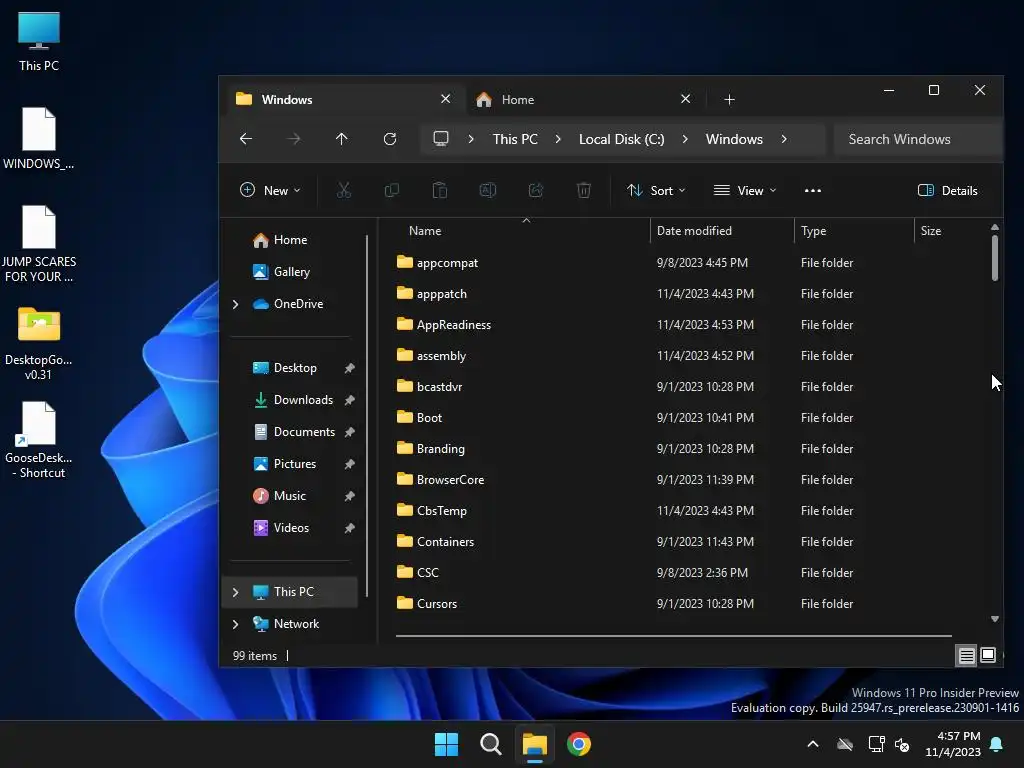Viewport: 1024px width, 768px height.
Task: Switch to large thumbnails view icon
Action: point(988,655)
